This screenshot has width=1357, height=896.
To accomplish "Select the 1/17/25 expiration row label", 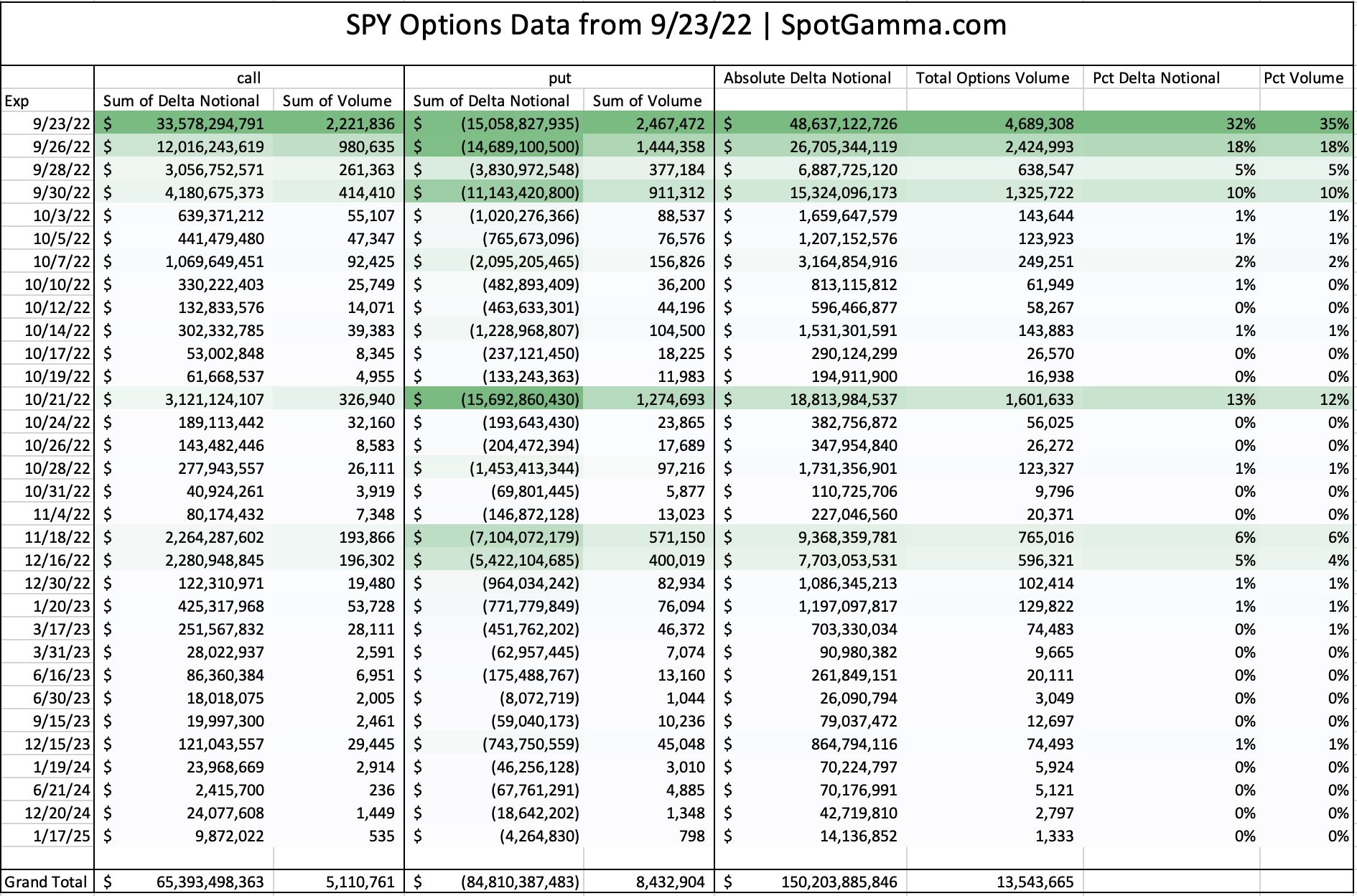I will coord(67,836).
